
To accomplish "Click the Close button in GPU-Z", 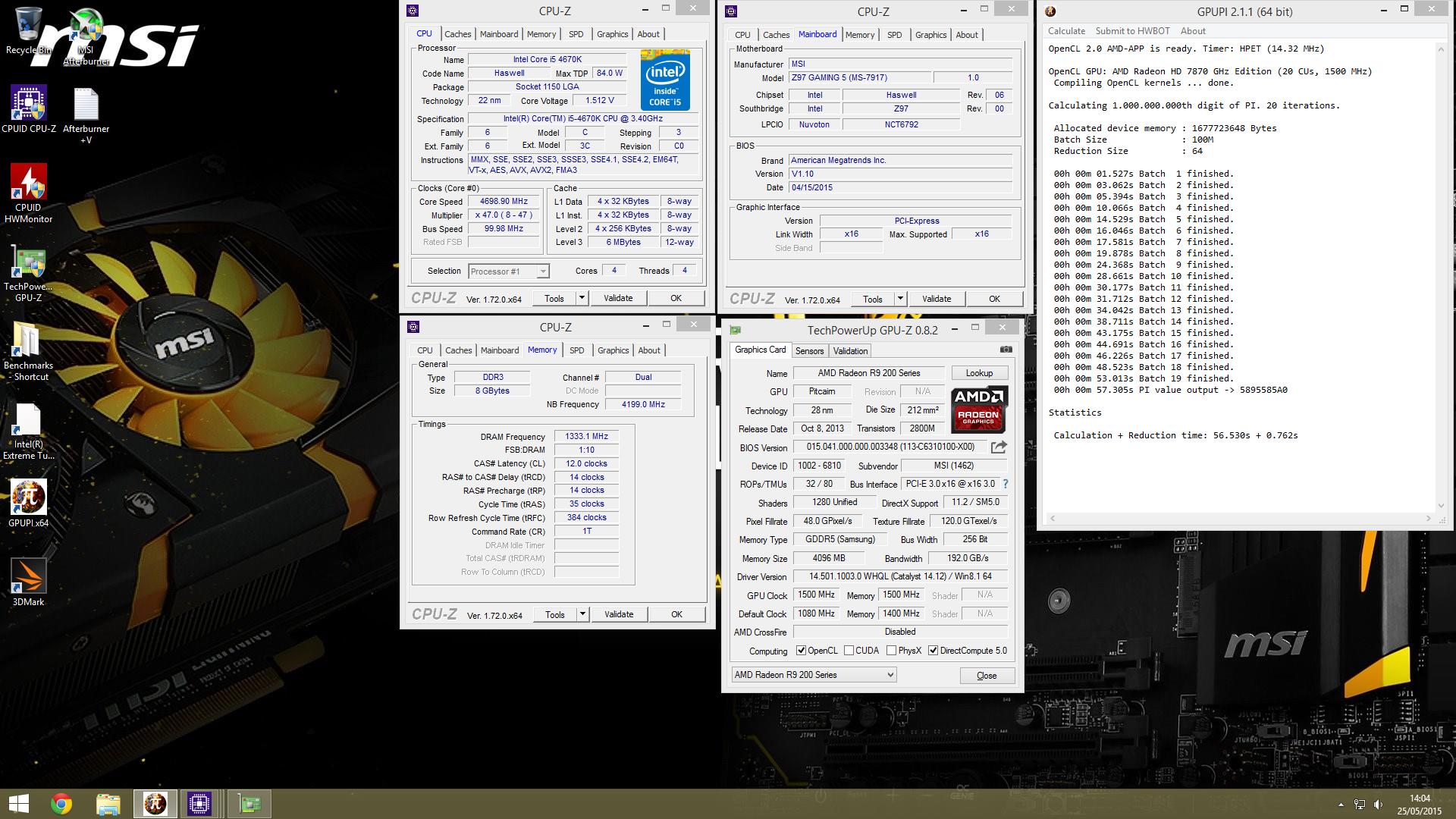I will coord(987,676).
